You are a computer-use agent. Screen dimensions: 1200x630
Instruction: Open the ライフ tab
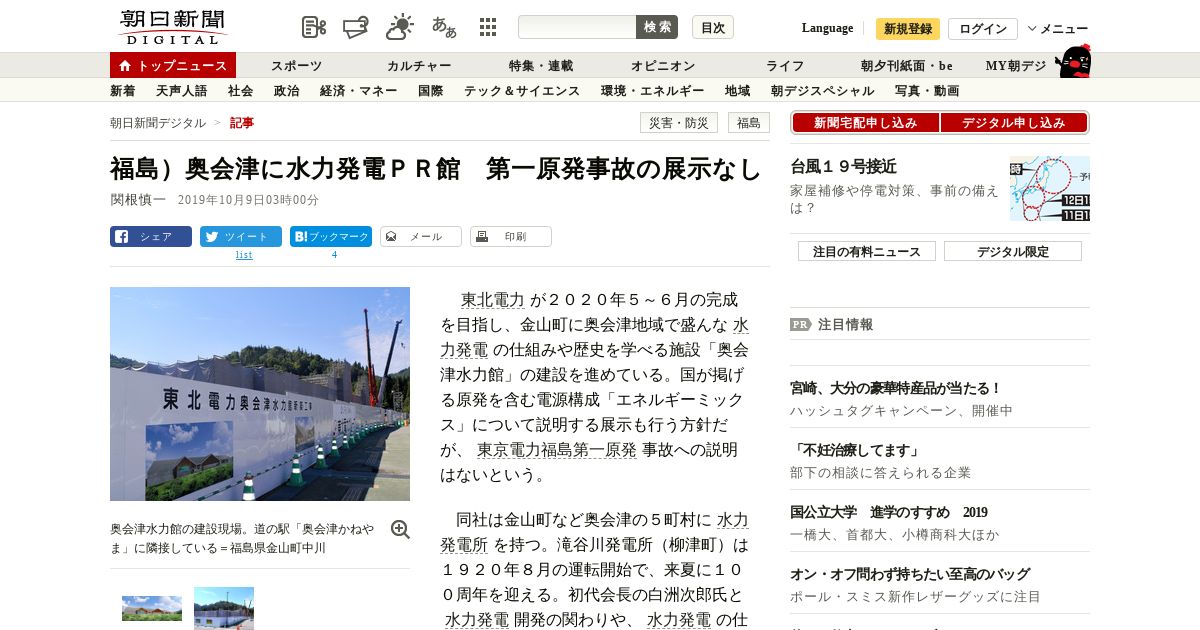[785, 66]
